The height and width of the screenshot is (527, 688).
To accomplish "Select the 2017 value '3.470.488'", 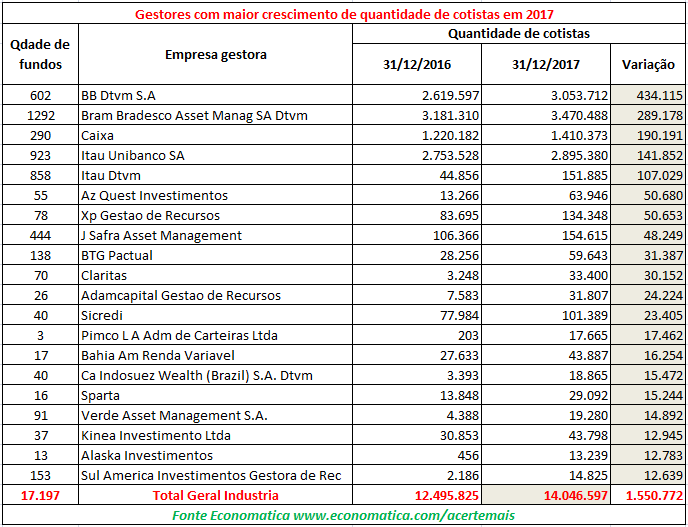I will click(x=546, y=115).
